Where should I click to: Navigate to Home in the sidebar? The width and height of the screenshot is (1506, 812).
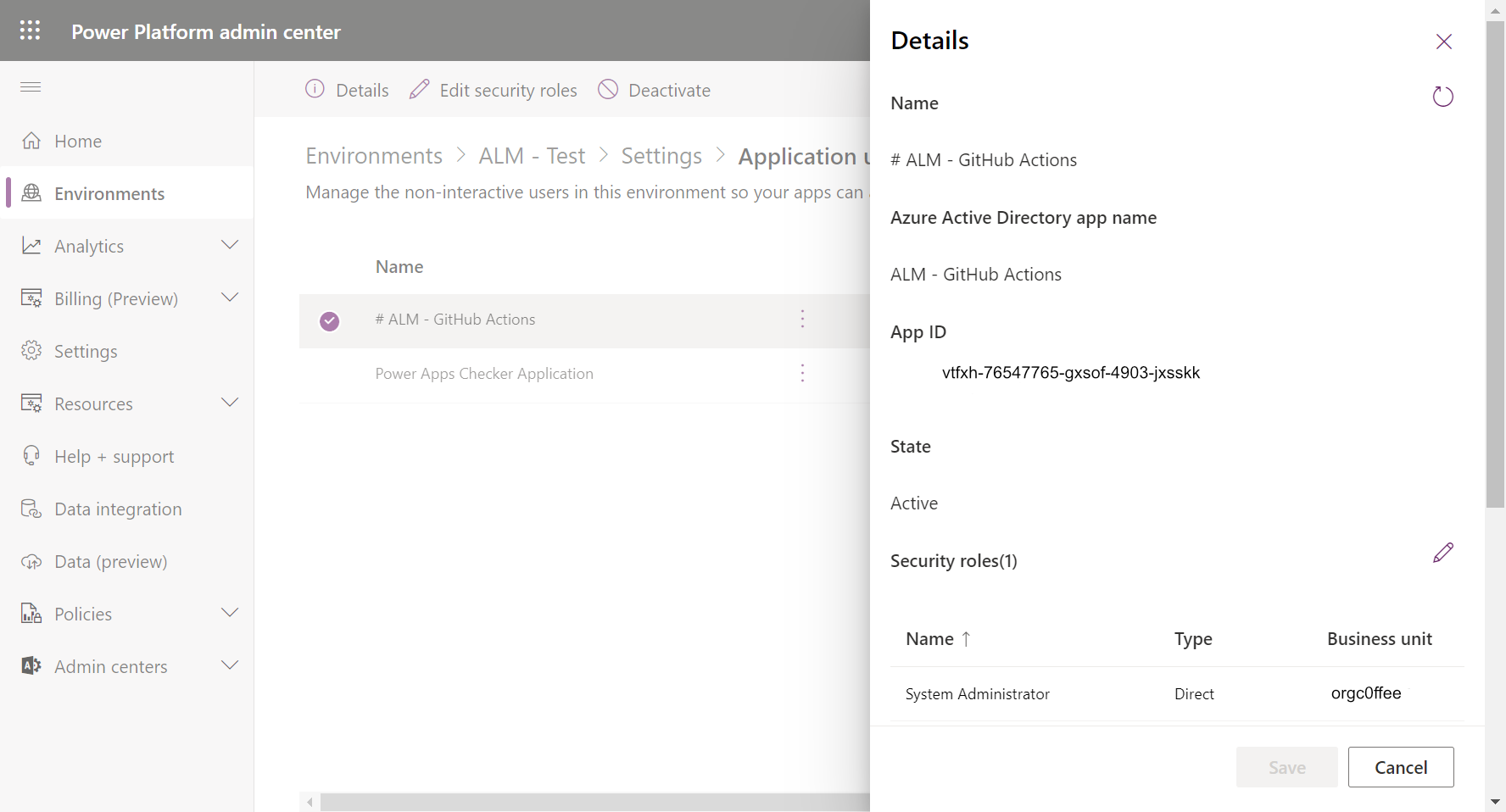pos(77,141)
